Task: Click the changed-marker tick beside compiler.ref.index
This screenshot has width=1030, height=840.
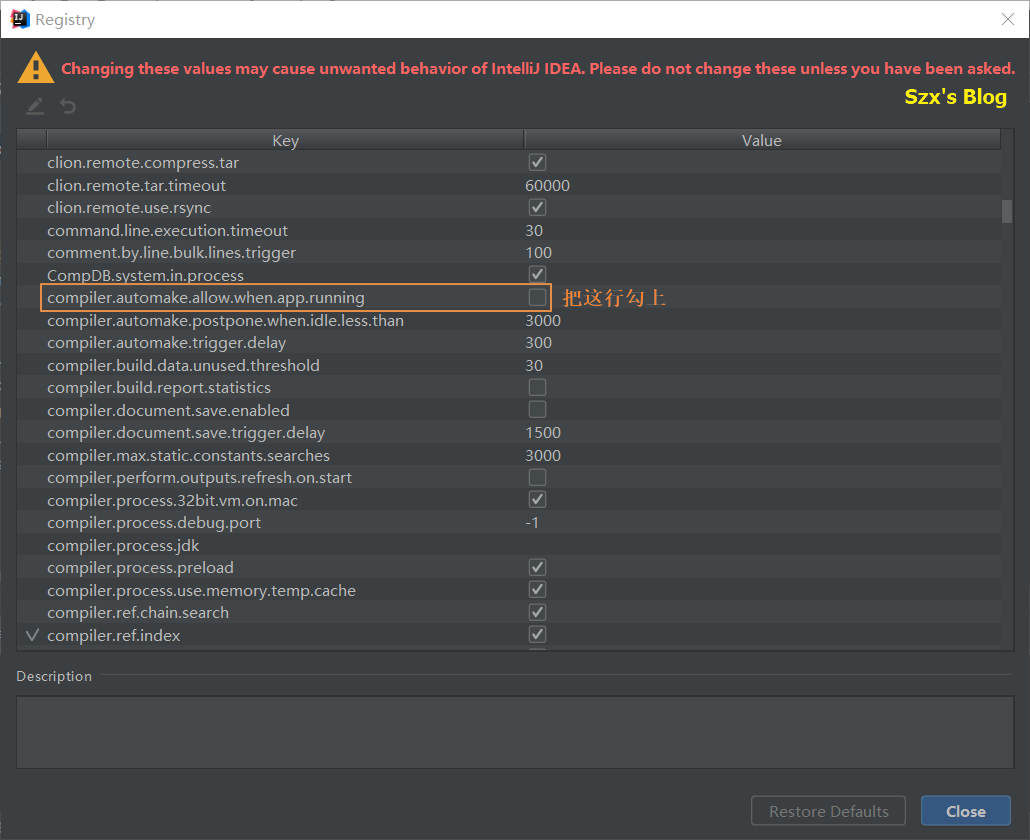Action: 32,635
